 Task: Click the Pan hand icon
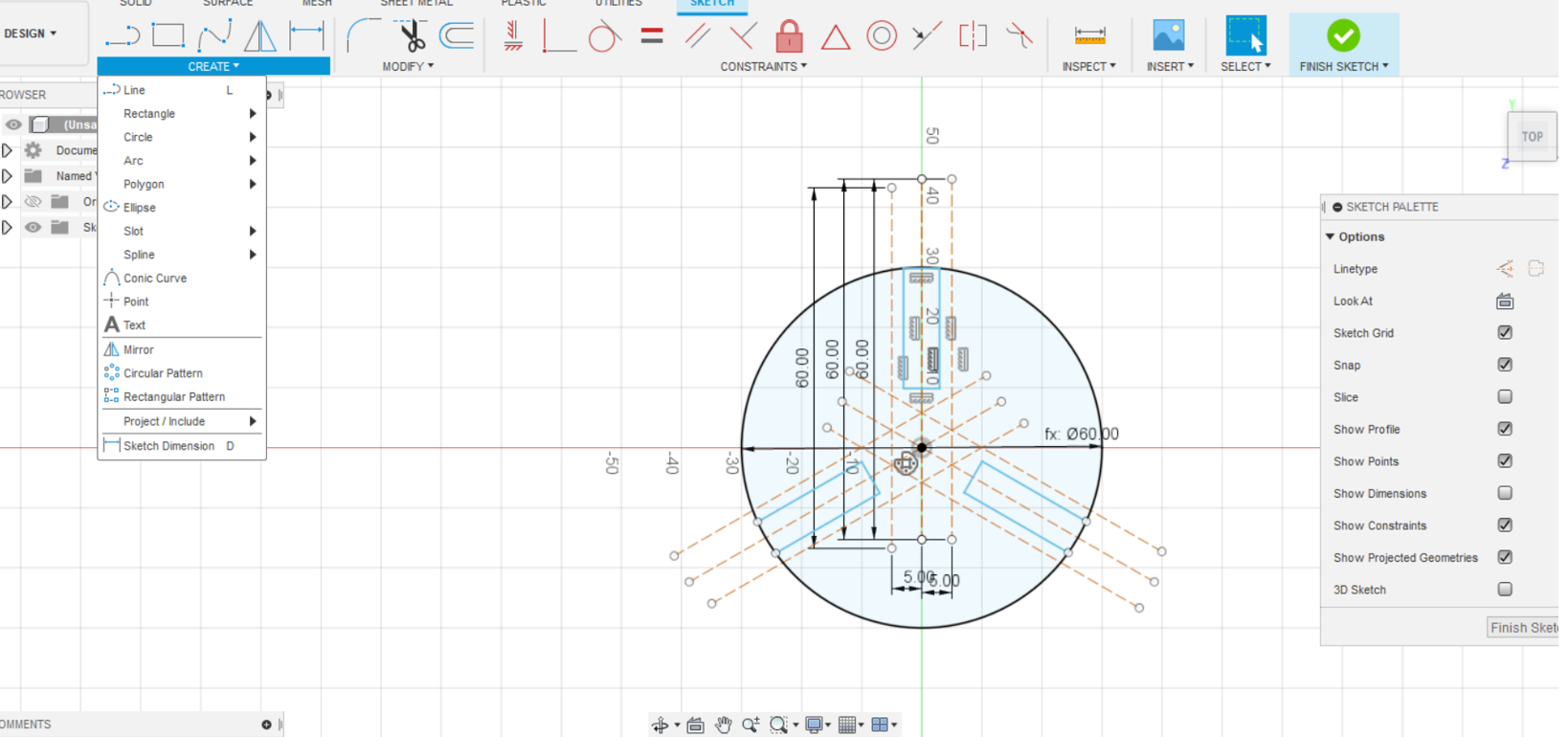click(724, 725)
